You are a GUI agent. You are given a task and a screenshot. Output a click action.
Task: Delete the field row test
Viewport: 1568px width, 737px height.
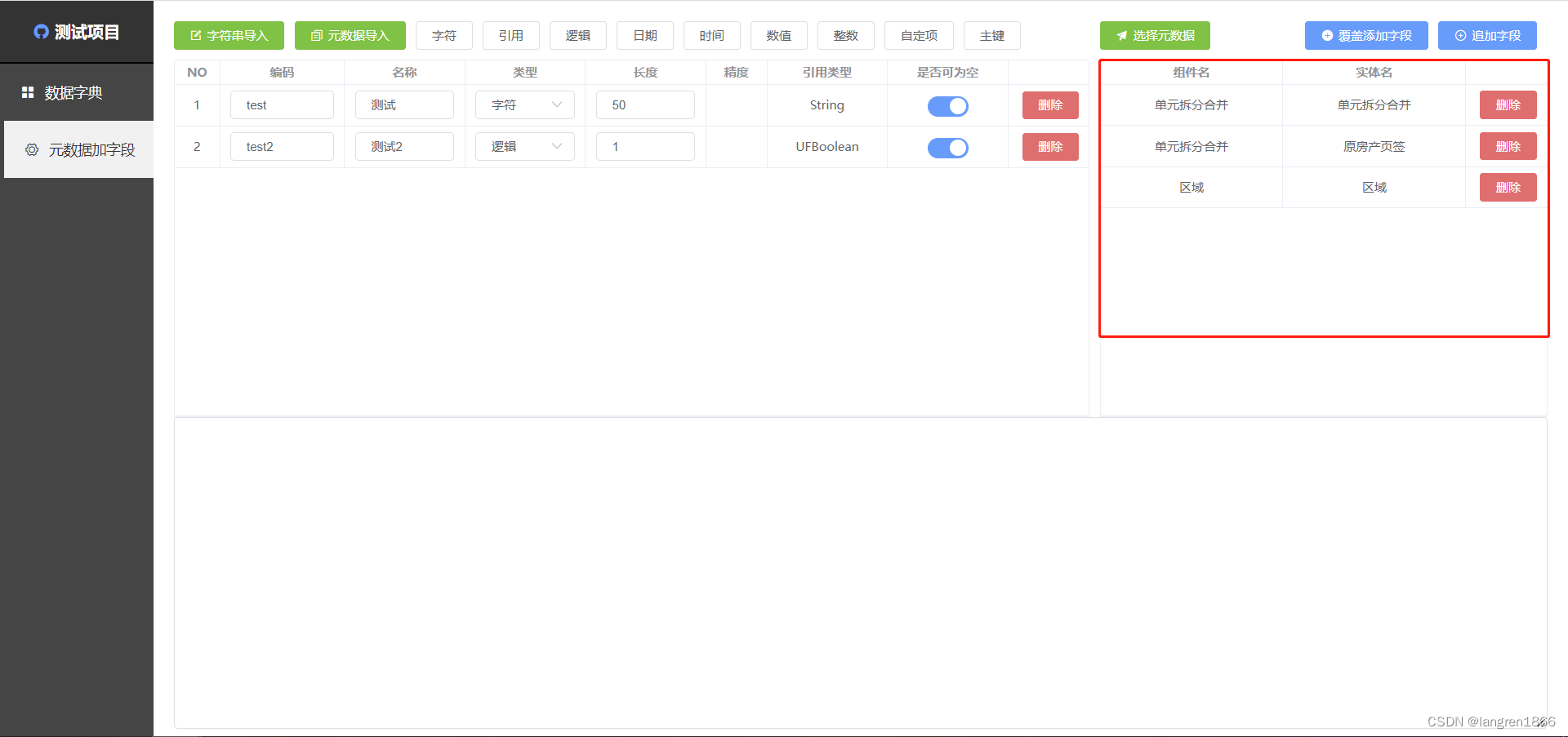coord(1050,105)
